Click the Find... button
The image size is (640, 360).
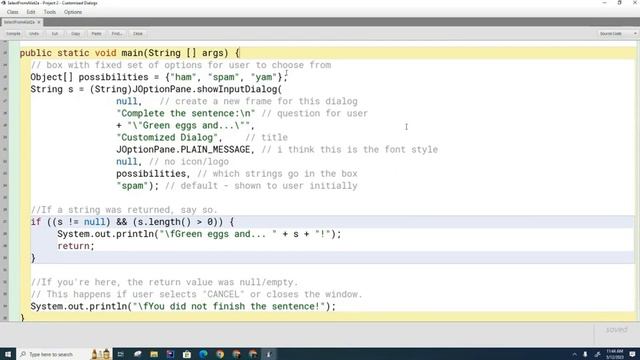click(x=117, y=33)
